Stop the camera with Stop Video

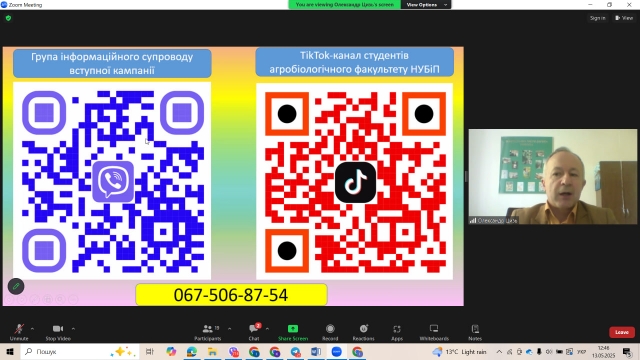58,332
